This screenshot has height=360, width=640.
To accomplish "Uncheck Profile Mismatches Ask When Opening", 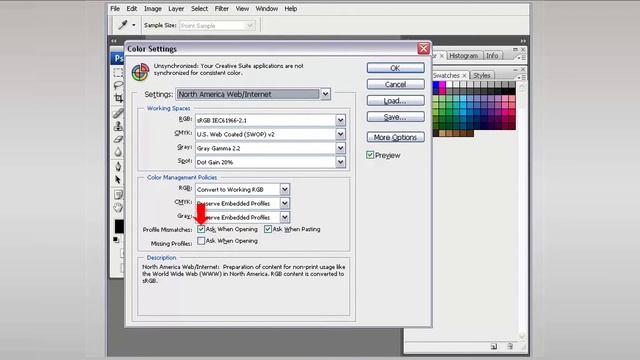I will pos(201,229).
